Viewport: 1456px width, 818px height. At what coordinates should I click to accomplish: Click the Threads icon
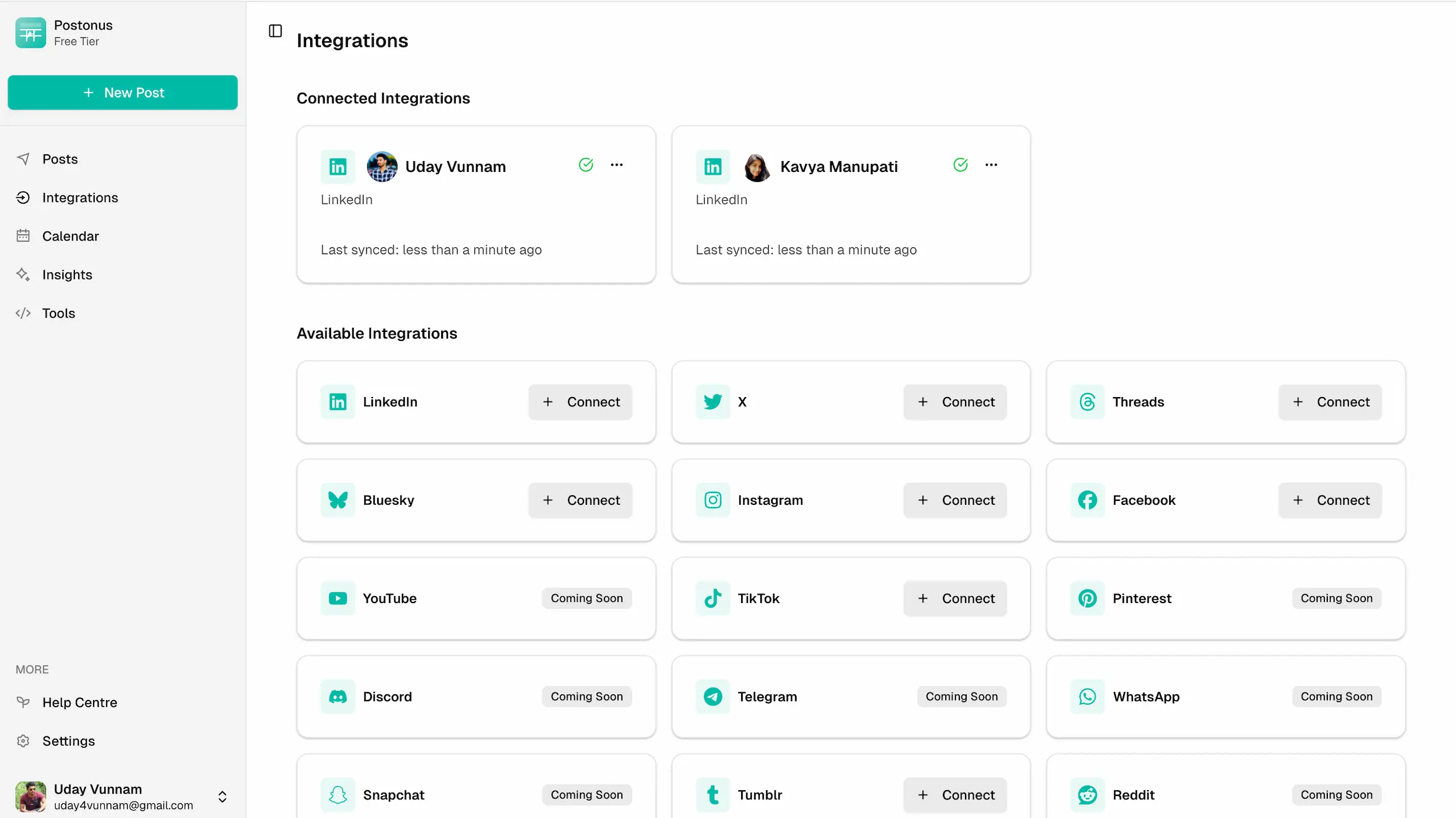pyautogui.click(x=1087, y=402)
